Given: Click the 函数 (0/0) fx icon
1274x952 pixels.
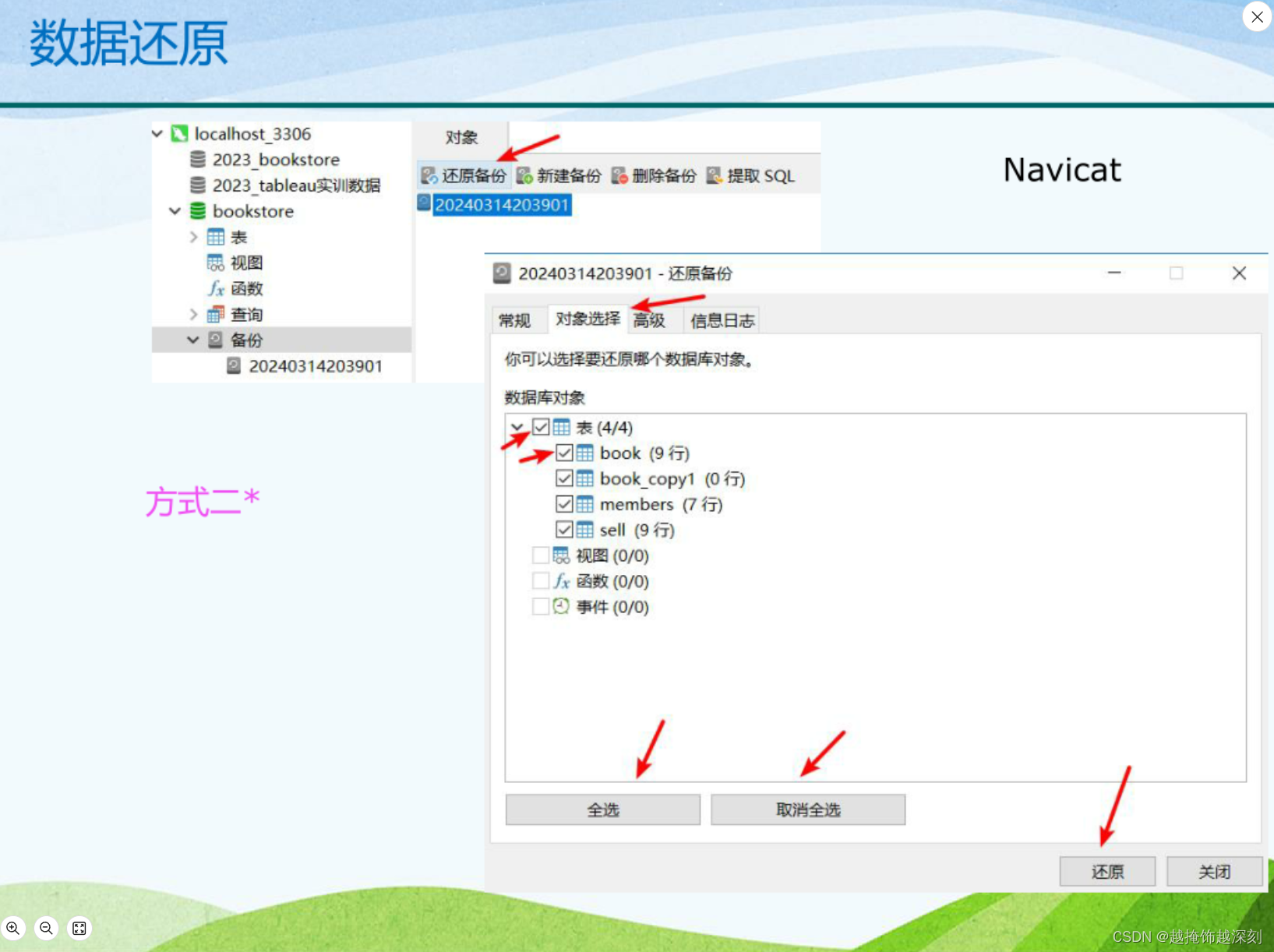Looking at the screenshot, I should [561, 581].
